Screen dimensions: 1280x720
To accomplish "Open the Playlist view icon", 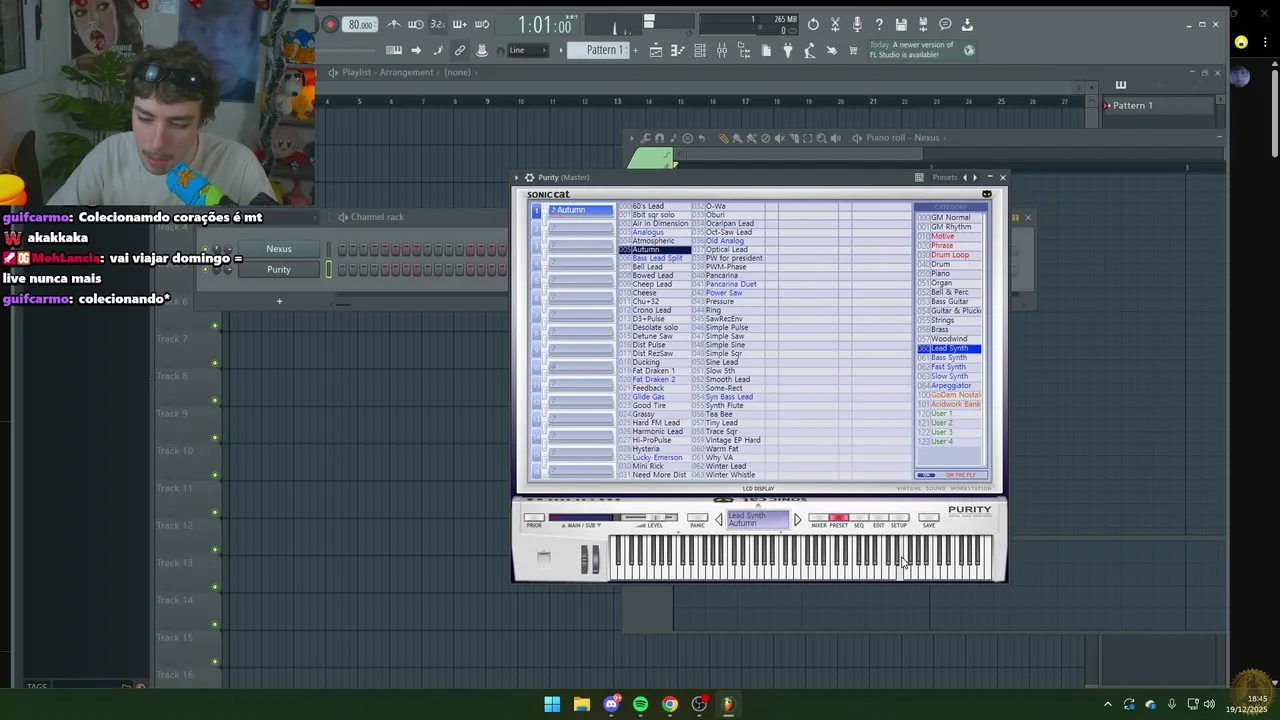I will click(x=656, y=50).
